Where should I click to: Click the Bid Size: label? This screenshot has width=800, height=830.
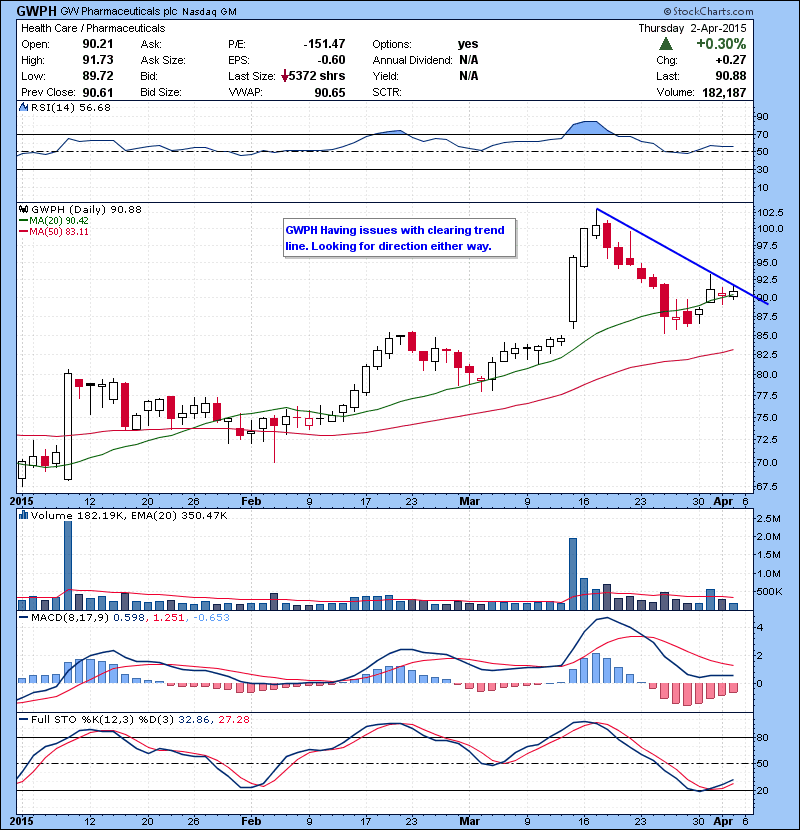coord(161,92)
